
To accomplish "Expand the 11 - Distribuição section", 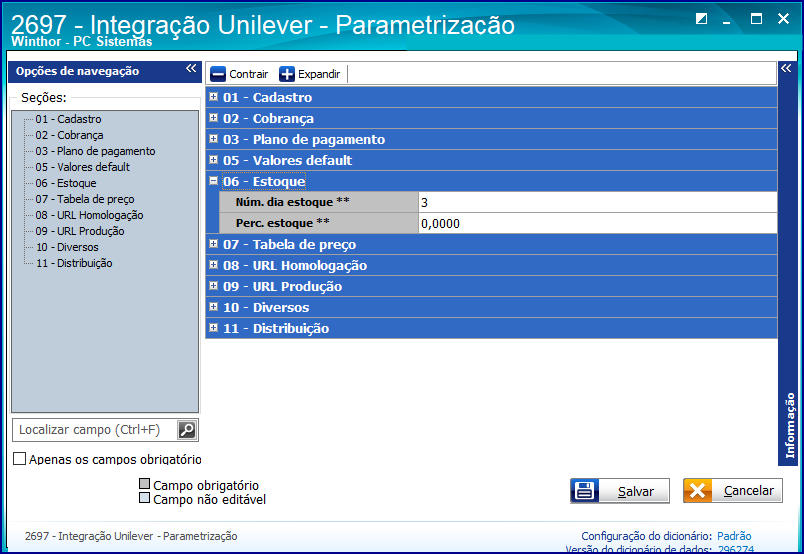I will [214, 328].
